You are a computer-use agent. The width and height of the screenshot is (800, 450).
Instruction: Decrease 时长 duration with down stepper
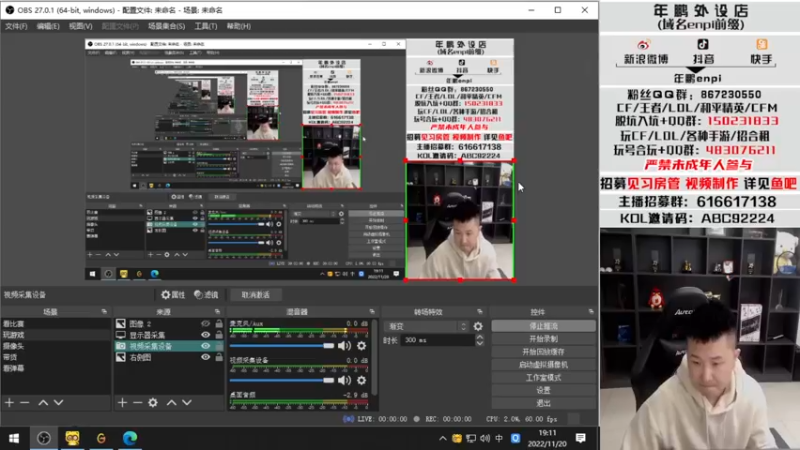tap(480, 343)
